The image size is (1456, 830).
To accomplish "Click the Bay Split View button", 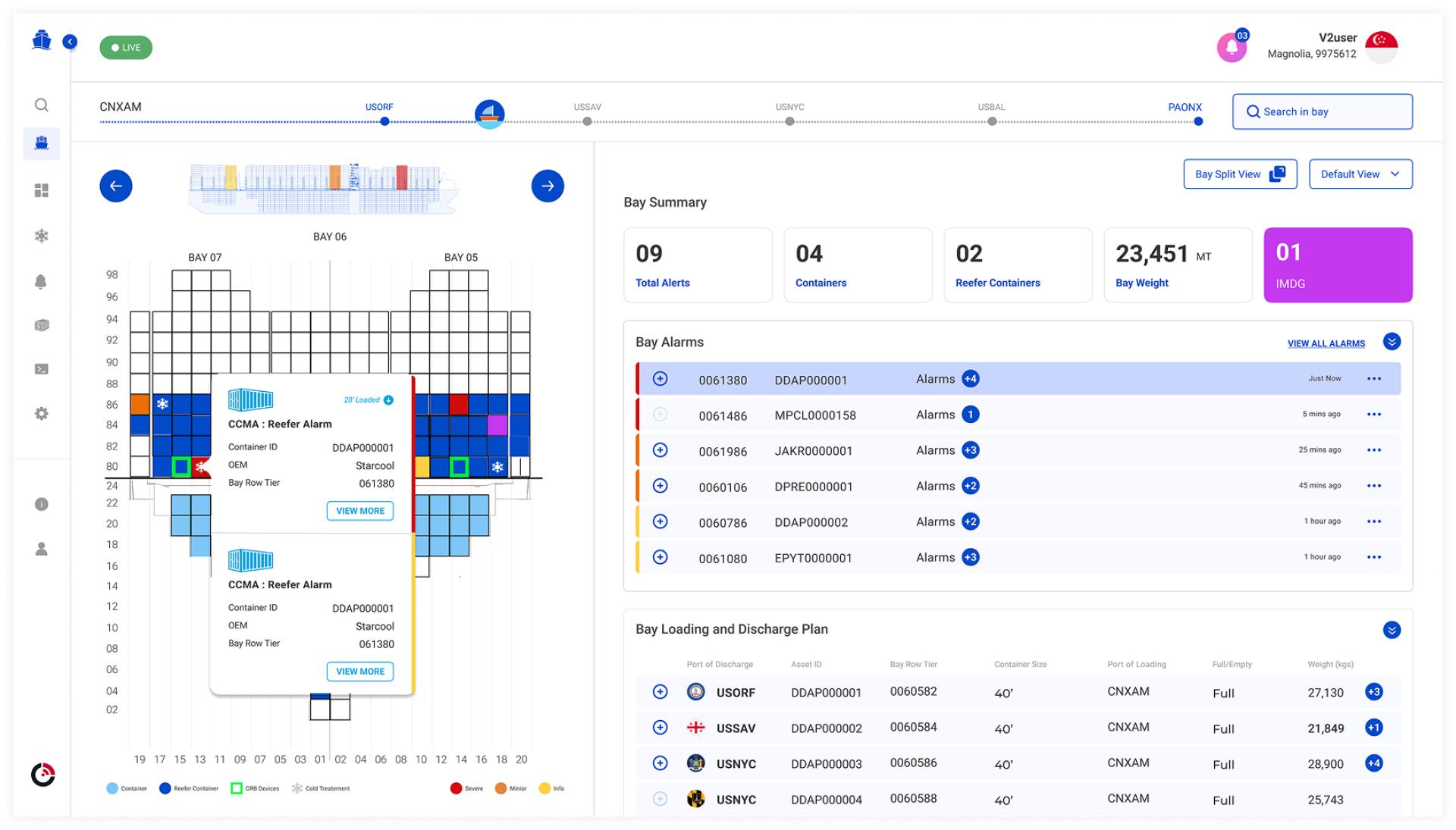I will pyautogui.click(x=1240, y=174).
